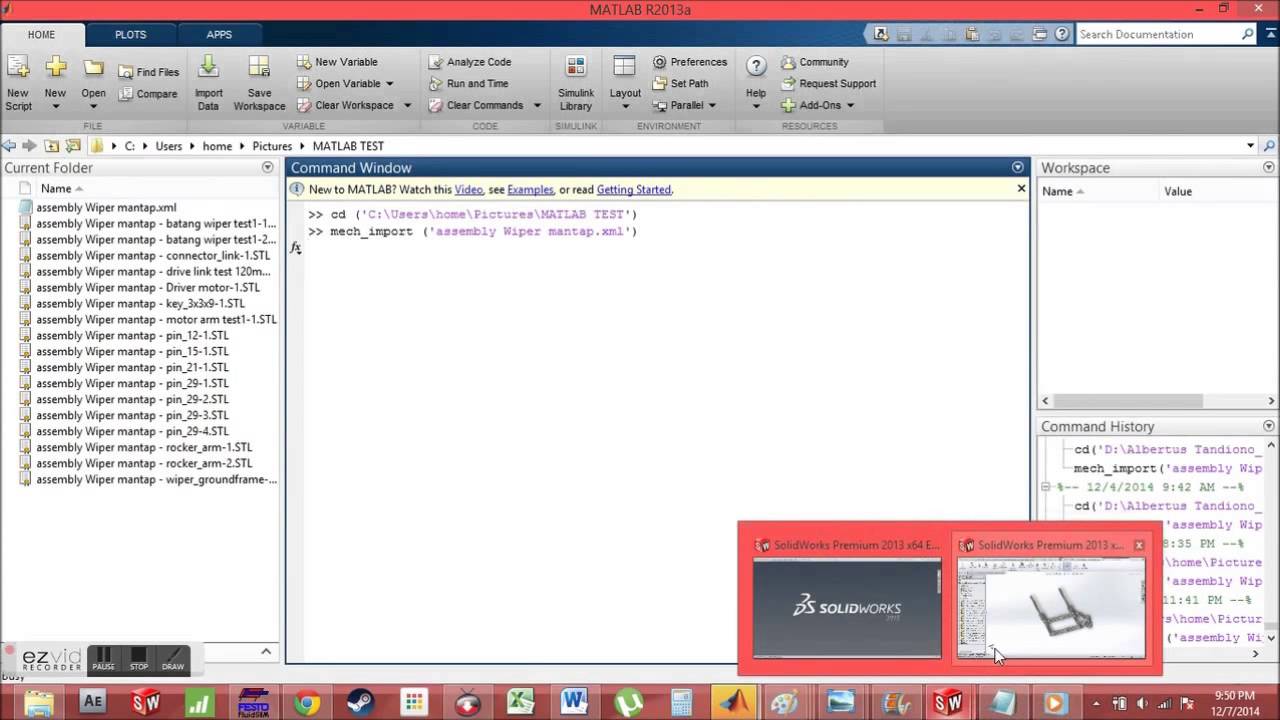This screenshot has height=720, width=1280.
Task: Click the Compare tool
Action: (x=148, y=94)
